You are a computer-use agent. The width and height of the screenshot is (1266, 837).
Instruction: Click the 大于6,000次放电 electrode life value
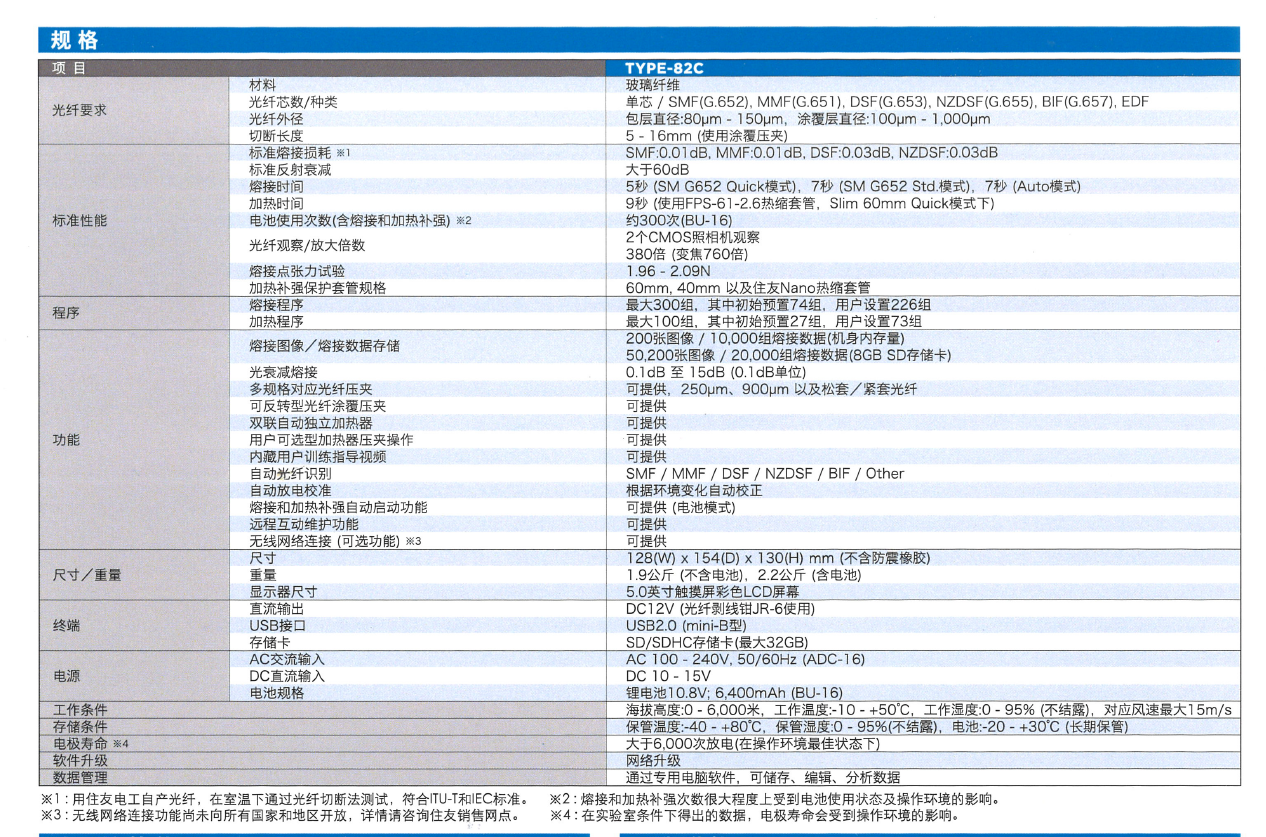752,744
